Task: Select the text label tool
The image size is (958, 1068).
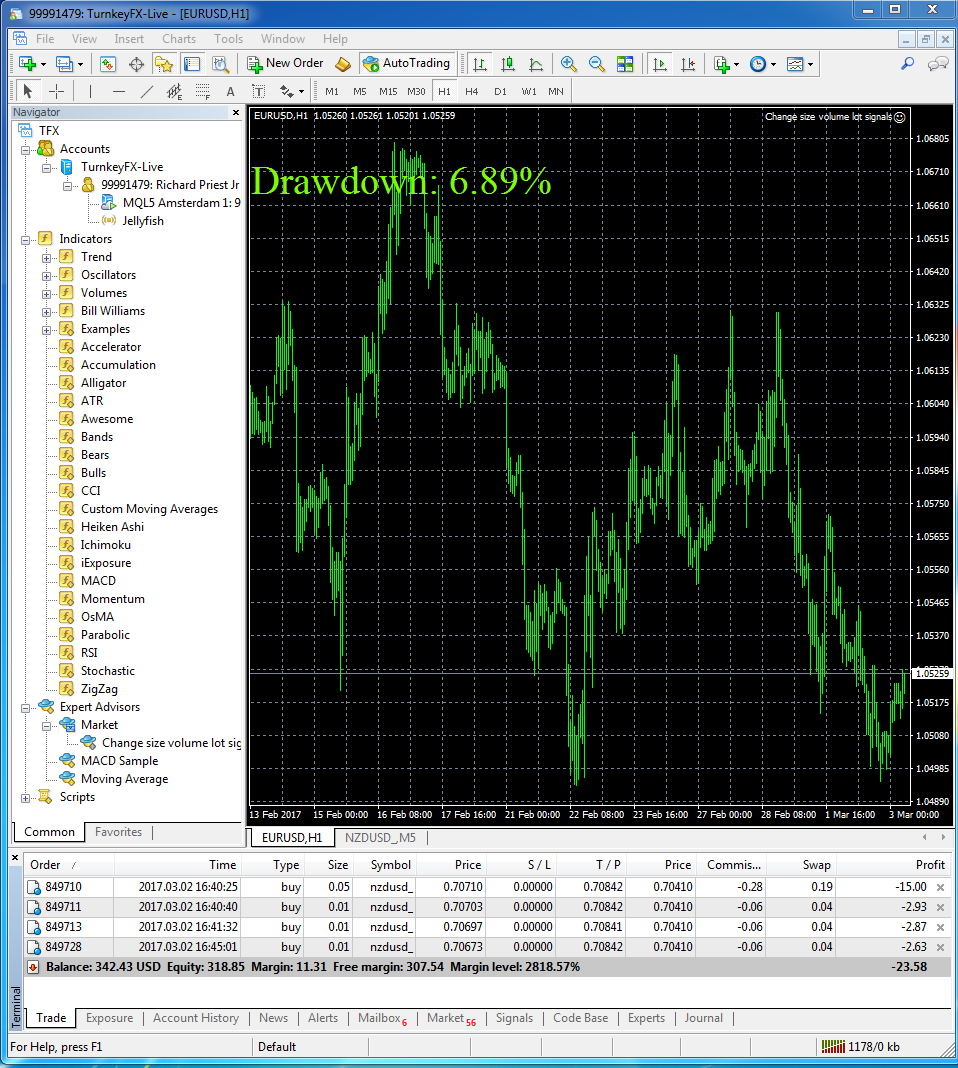Action: (258, 91)
